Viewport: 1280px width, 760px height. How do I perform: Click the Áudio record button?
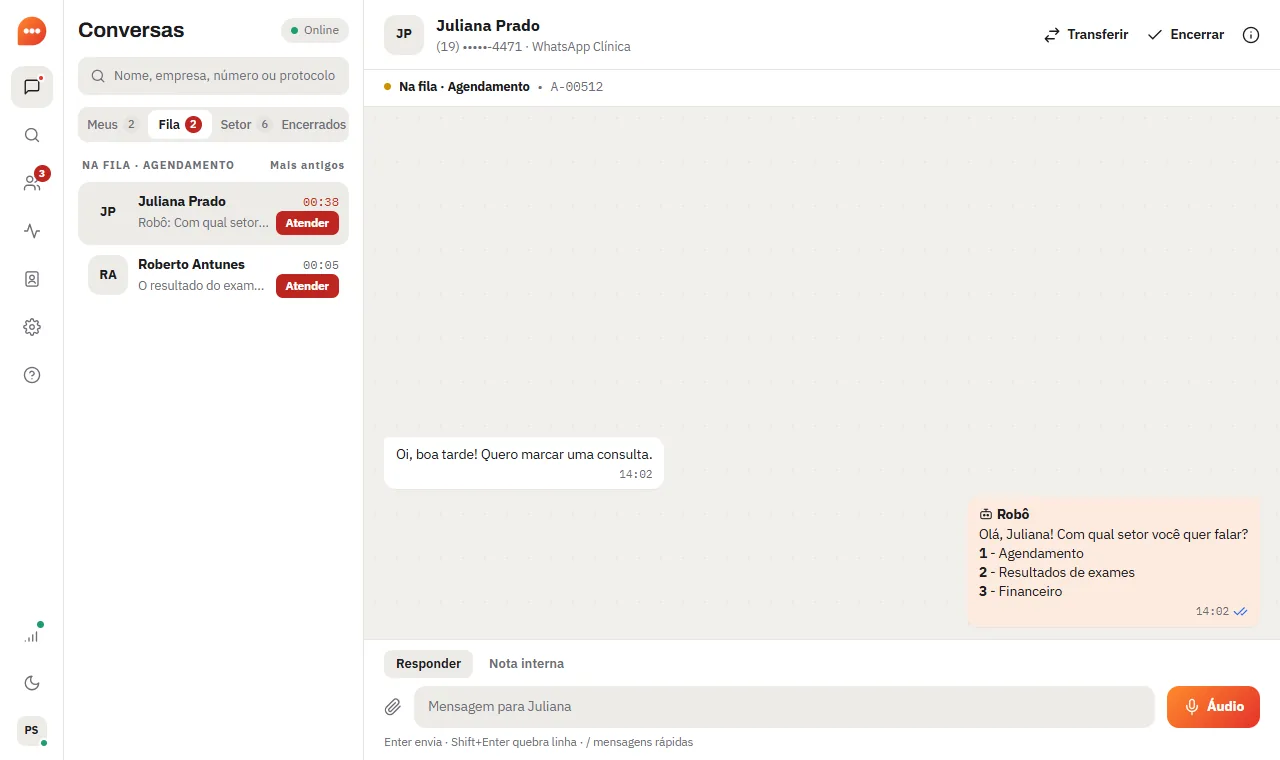coord(1213,707)
